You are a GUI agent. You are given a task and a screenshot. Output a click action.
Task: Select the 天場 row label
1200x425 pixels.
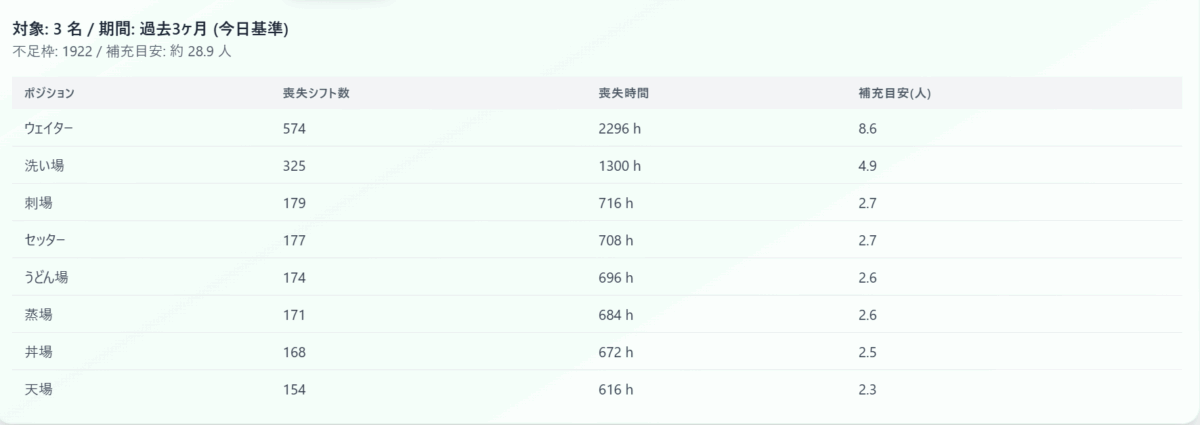(38, 389)
